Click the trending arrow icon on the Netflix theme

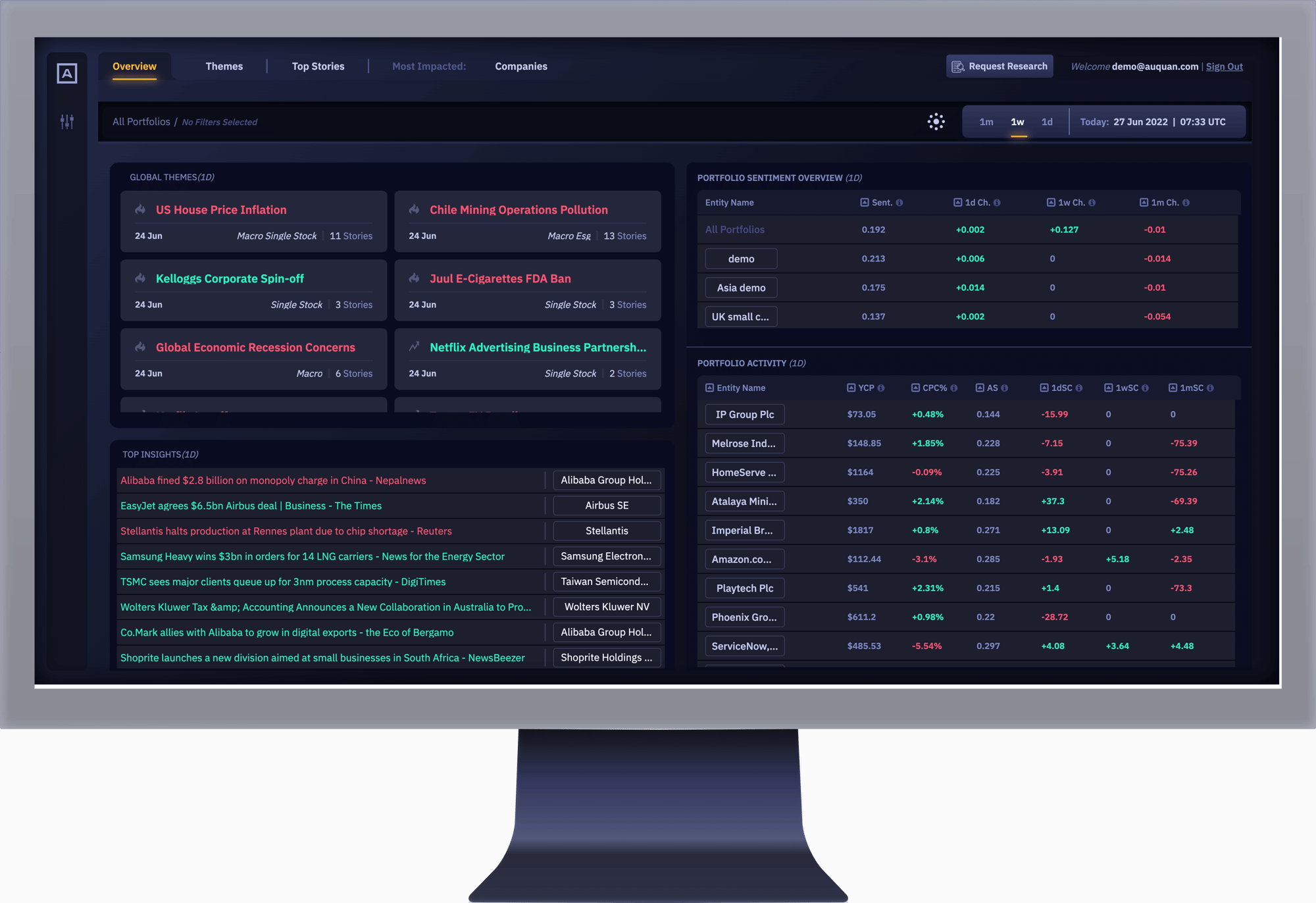(x=414, y=347)
